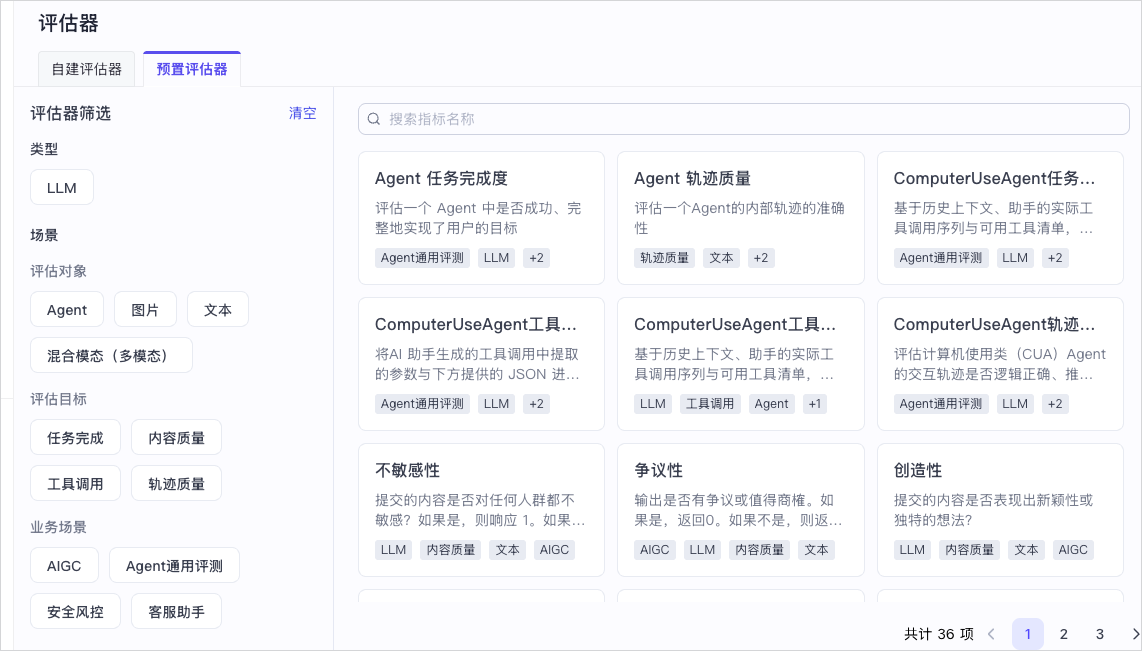1142x651 pixels.
Task: Expand +1 tags on ComputerUseAgent工具 card
Action: [x=814, y=404]
